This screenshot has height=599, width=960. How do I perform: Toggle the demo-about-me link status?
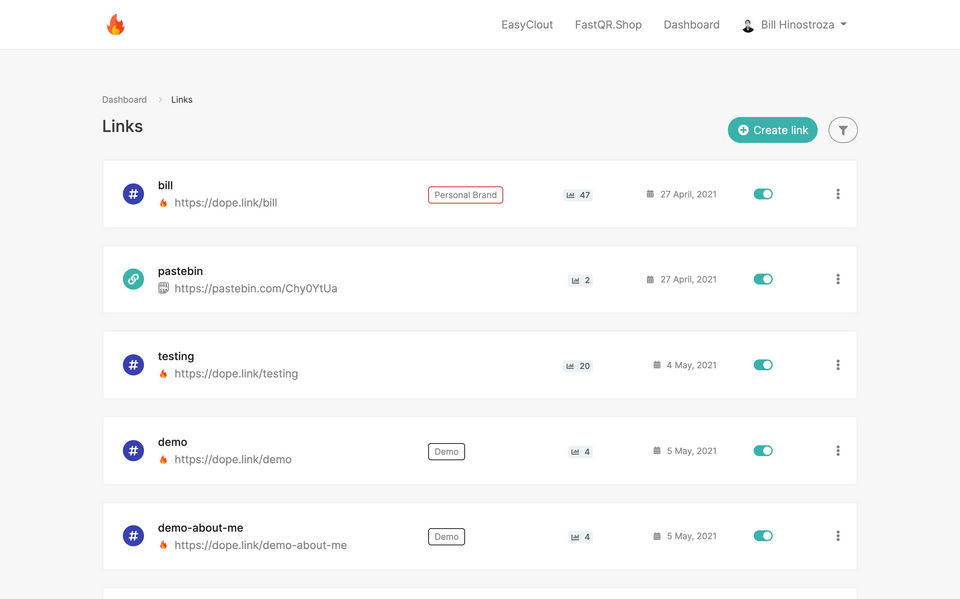click(763, 536)
